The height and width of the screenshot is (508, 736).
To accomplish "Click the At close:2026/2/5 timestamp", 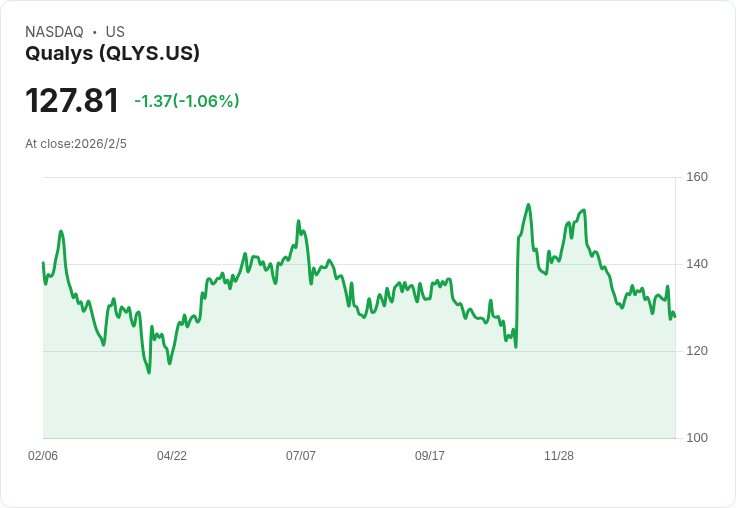I will pyautogui.click(x=76, y=144).
